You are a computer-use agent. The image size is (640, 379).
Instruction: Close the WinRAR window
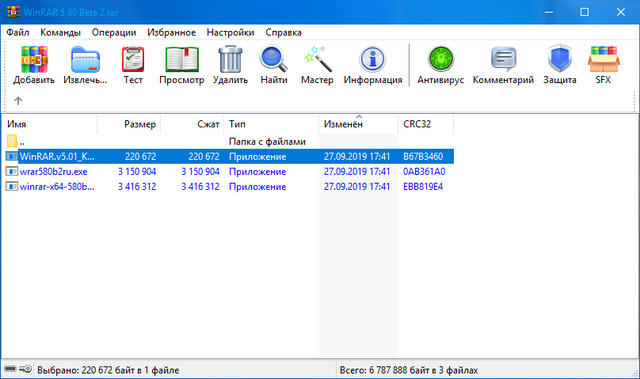point(621,12)
